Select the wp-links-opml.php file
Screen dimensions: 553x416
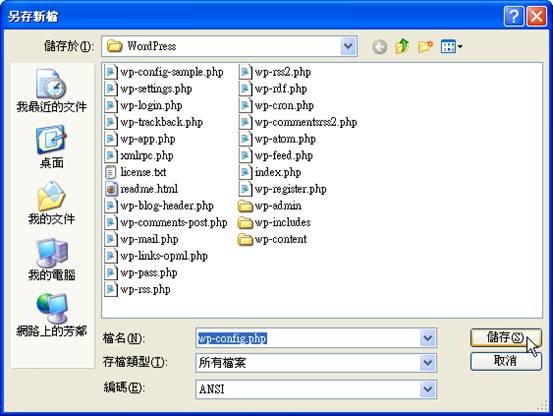[156, 256]
